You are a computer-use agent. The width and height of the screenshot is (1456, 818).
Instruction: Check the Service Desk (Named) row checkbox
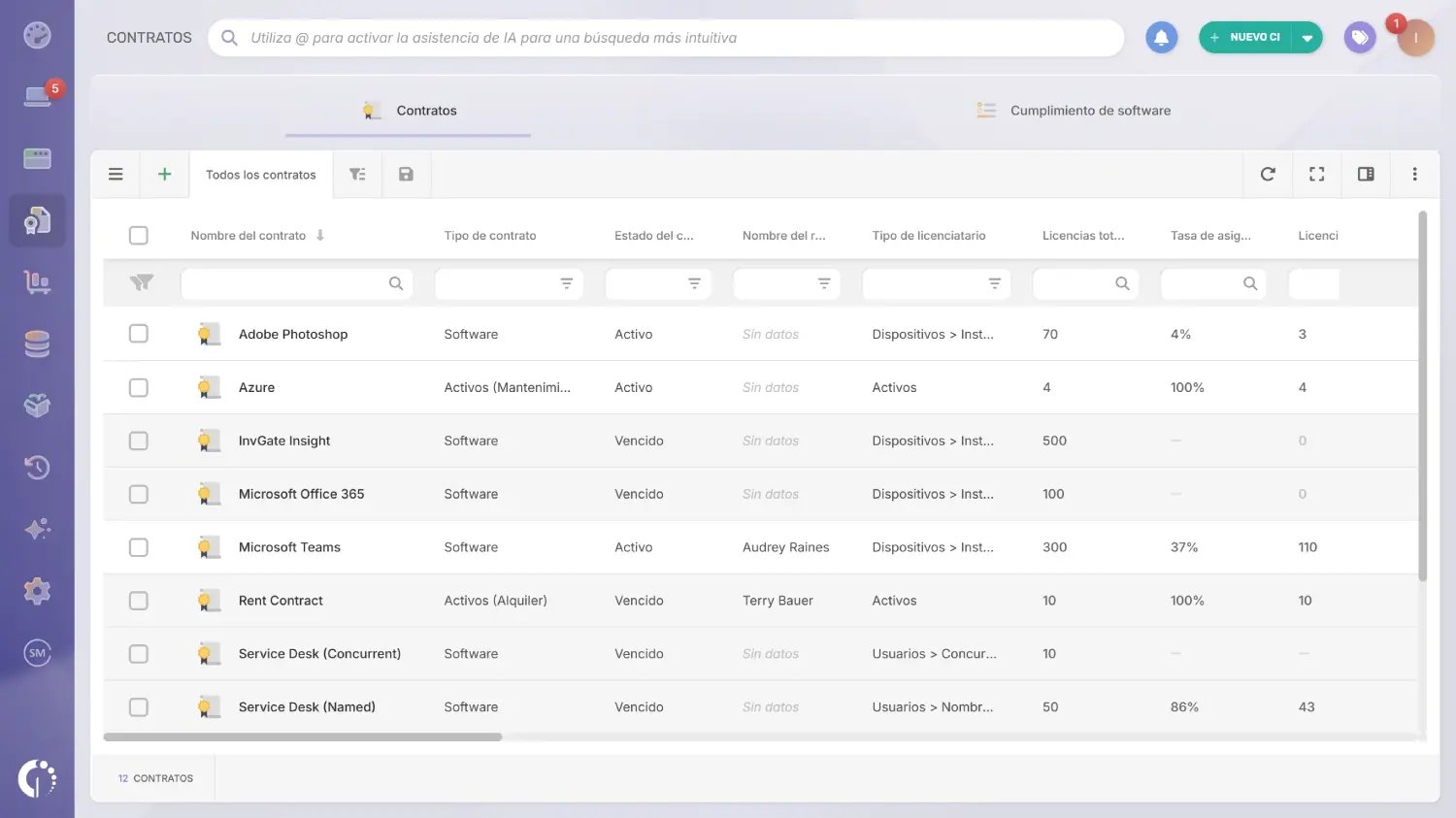point(139,707)
